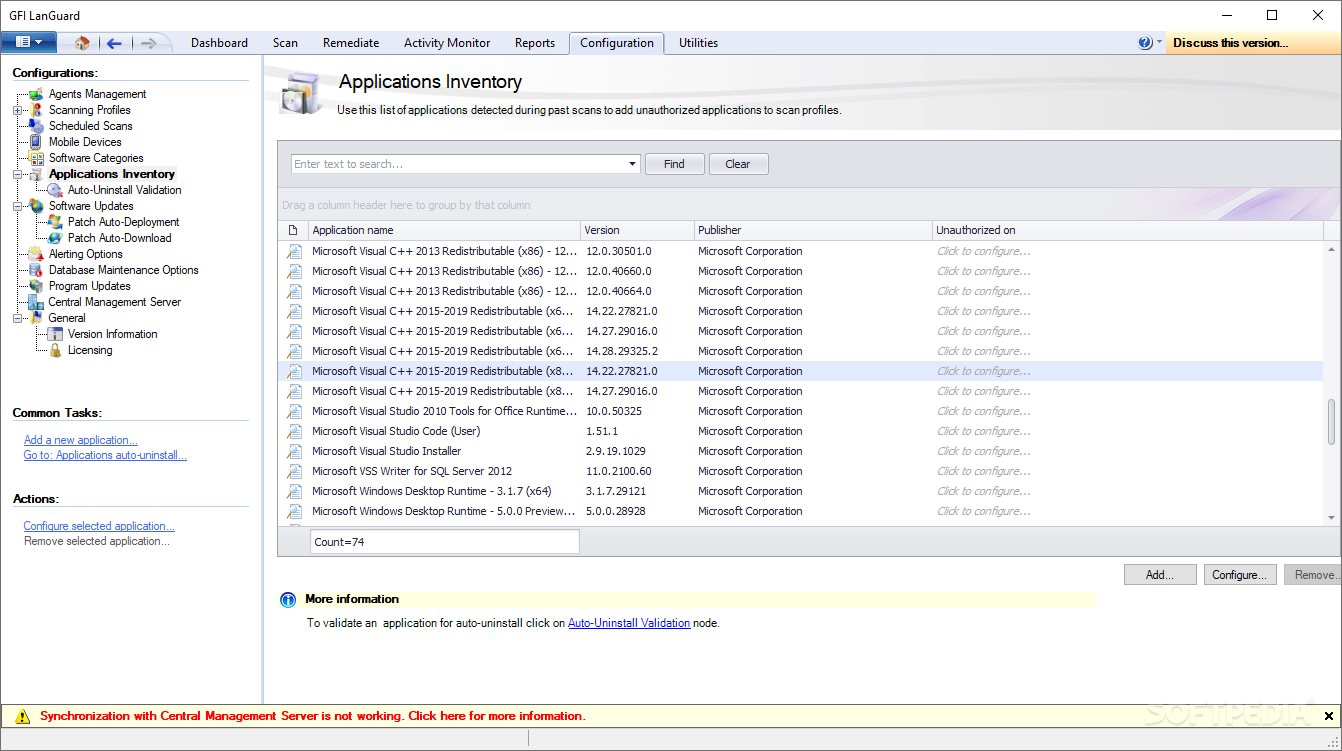Click the Home icon in toolbar
Viewport: 1342px width, 751px height.
tap(82, 43)
